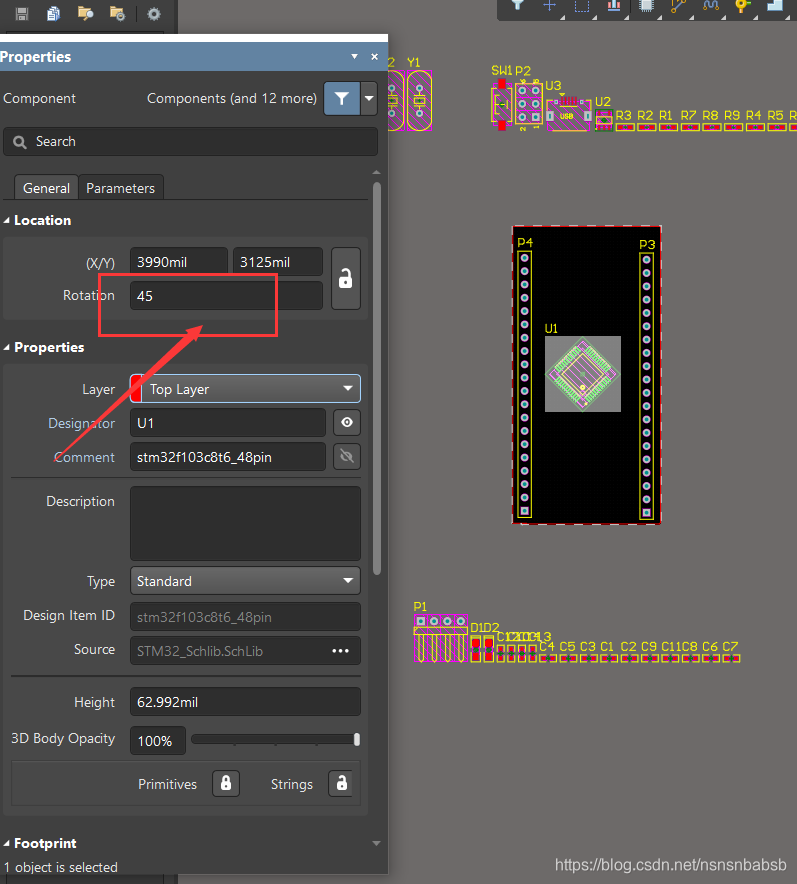Open the settings gear icon

[153, 14]
